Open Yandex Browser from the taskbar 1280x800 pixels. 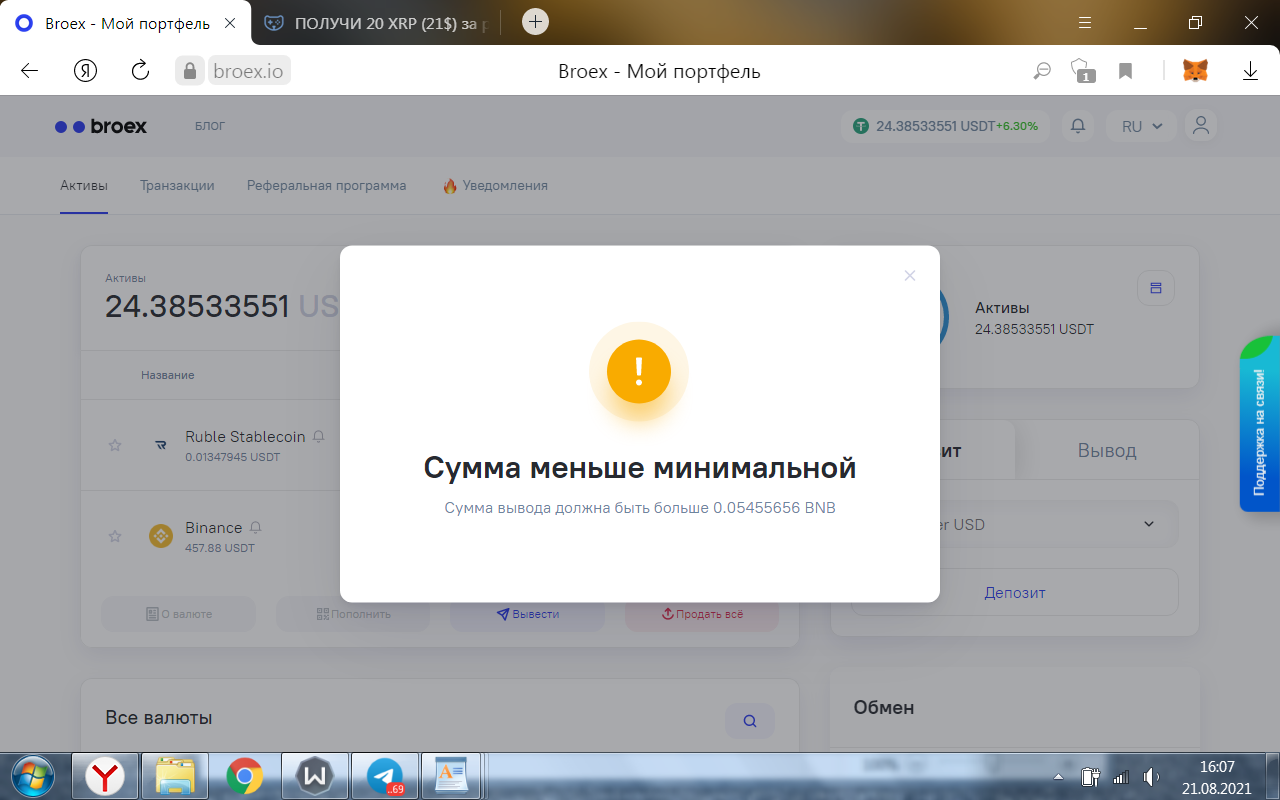click(105, 775)
